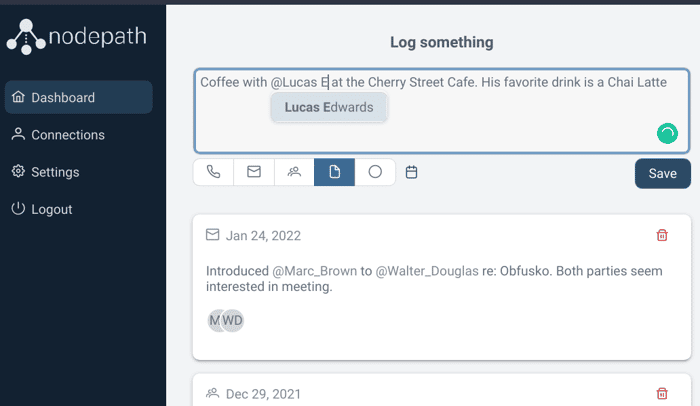Click inside the log text area
Image resolution: width=700 pixels, height=406 pixels.
pyautogui.click(x=442, y=111)
